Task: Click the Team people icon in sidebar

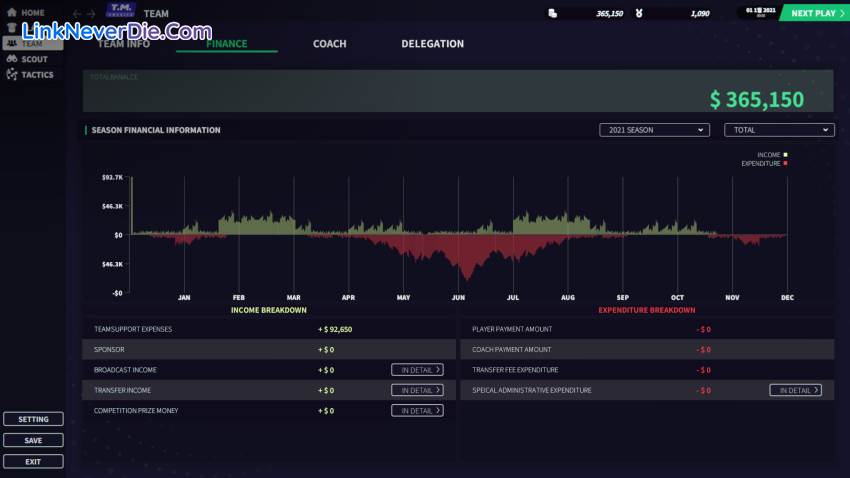Action: 12,44
